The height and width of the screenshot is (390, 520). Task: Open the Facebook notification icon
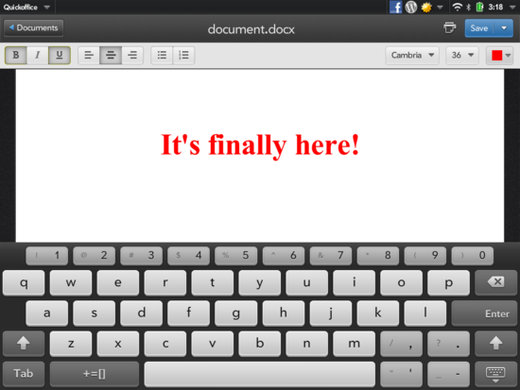pyautogui.click(x=396, y=7)
